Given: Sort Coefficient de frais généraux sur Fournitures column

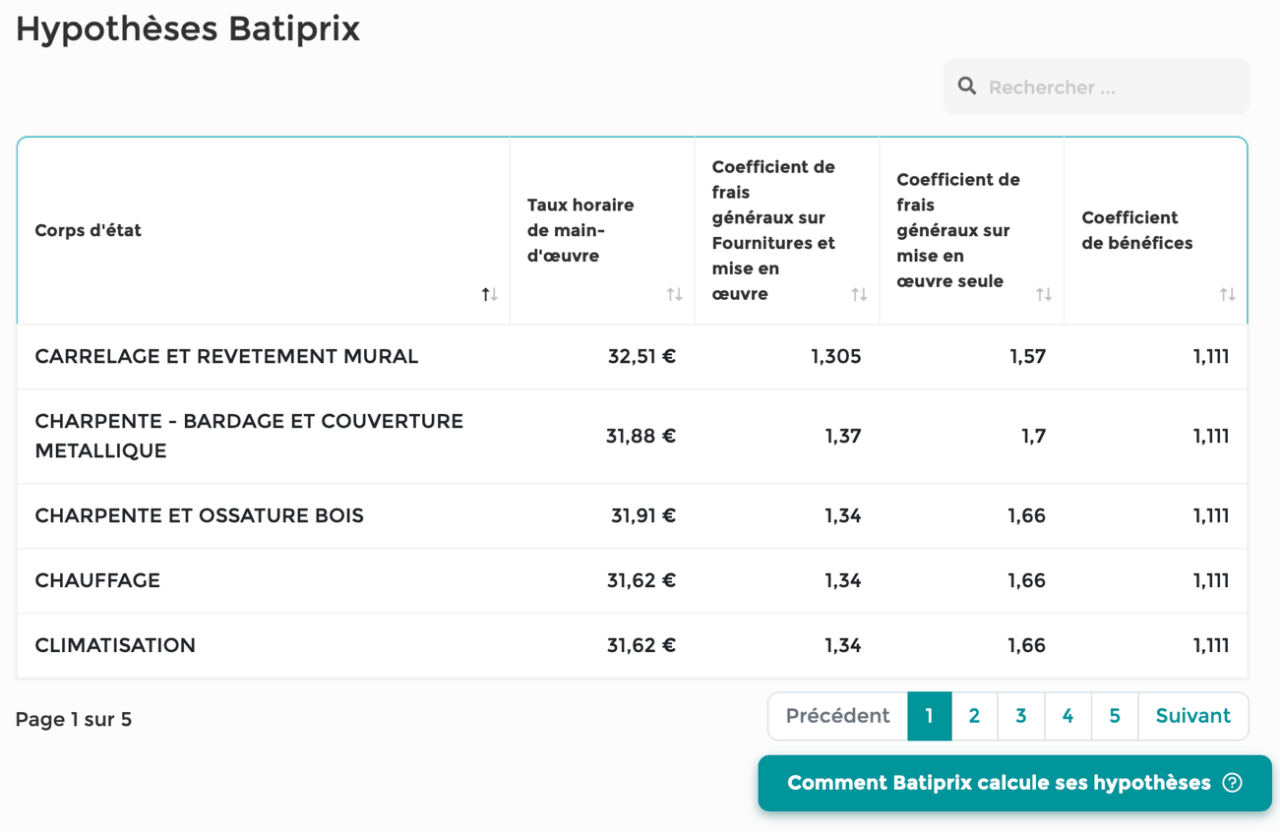Looking at the screenshot, I should [859, 294].
